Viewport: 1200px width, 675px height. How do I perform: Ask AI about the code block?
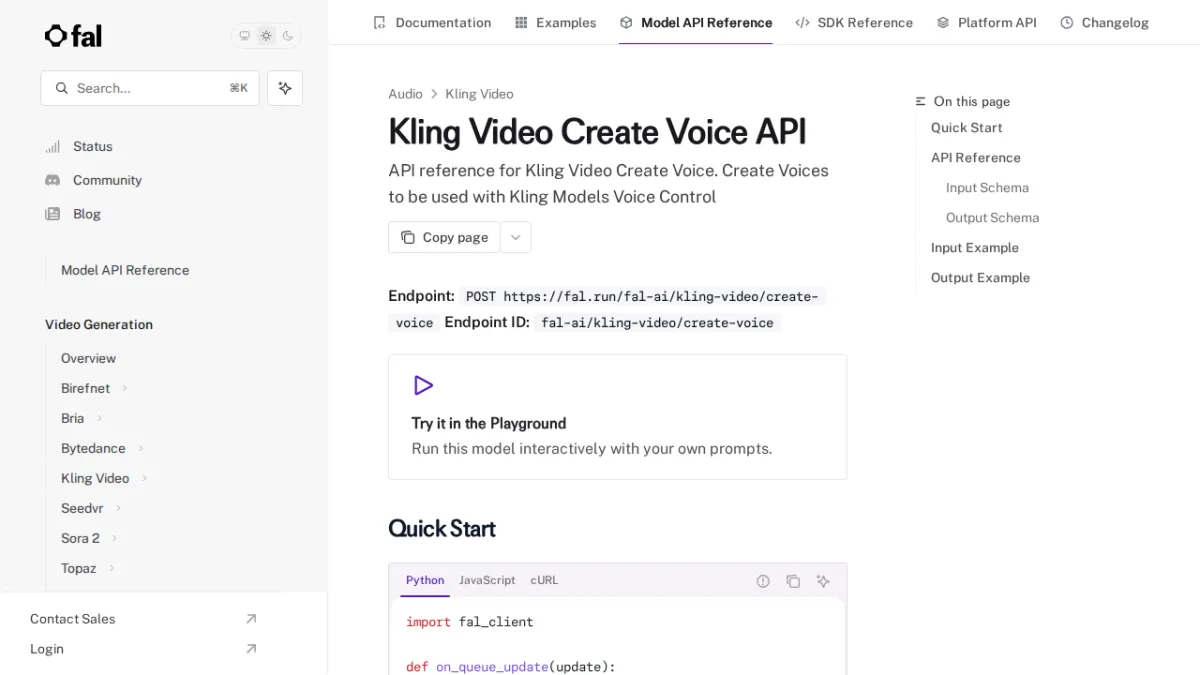pyautogui.click(x=823, y=581)
